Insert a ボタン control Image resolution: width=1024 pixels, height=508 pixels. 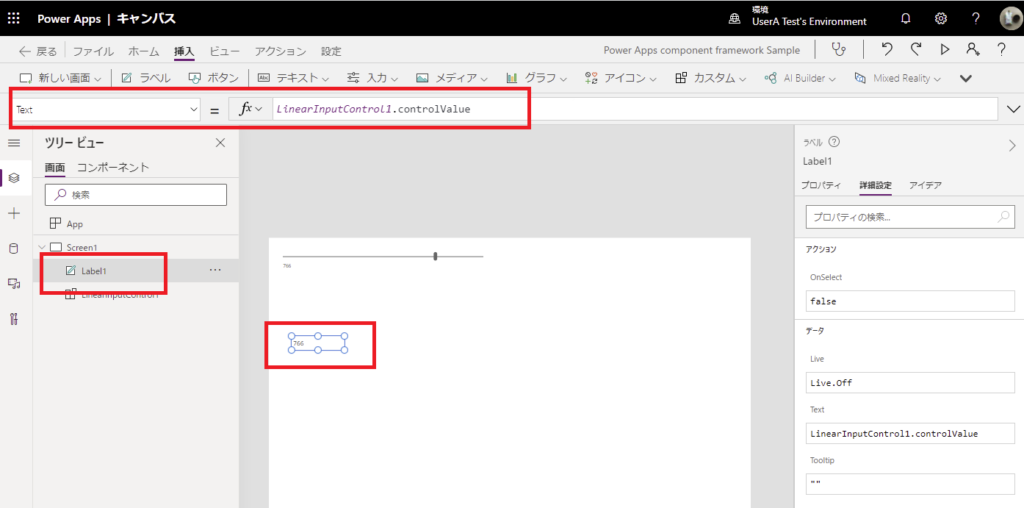tap(214, 78)
